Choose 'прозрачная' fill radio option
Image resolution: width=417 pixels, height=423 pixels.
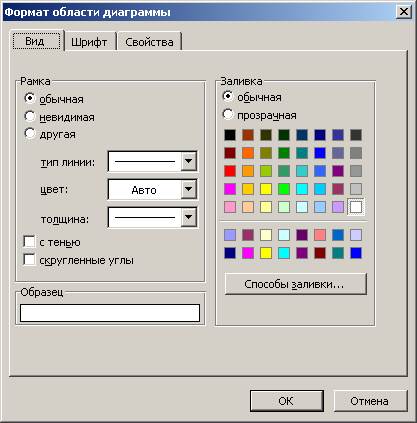pos(228,114)
